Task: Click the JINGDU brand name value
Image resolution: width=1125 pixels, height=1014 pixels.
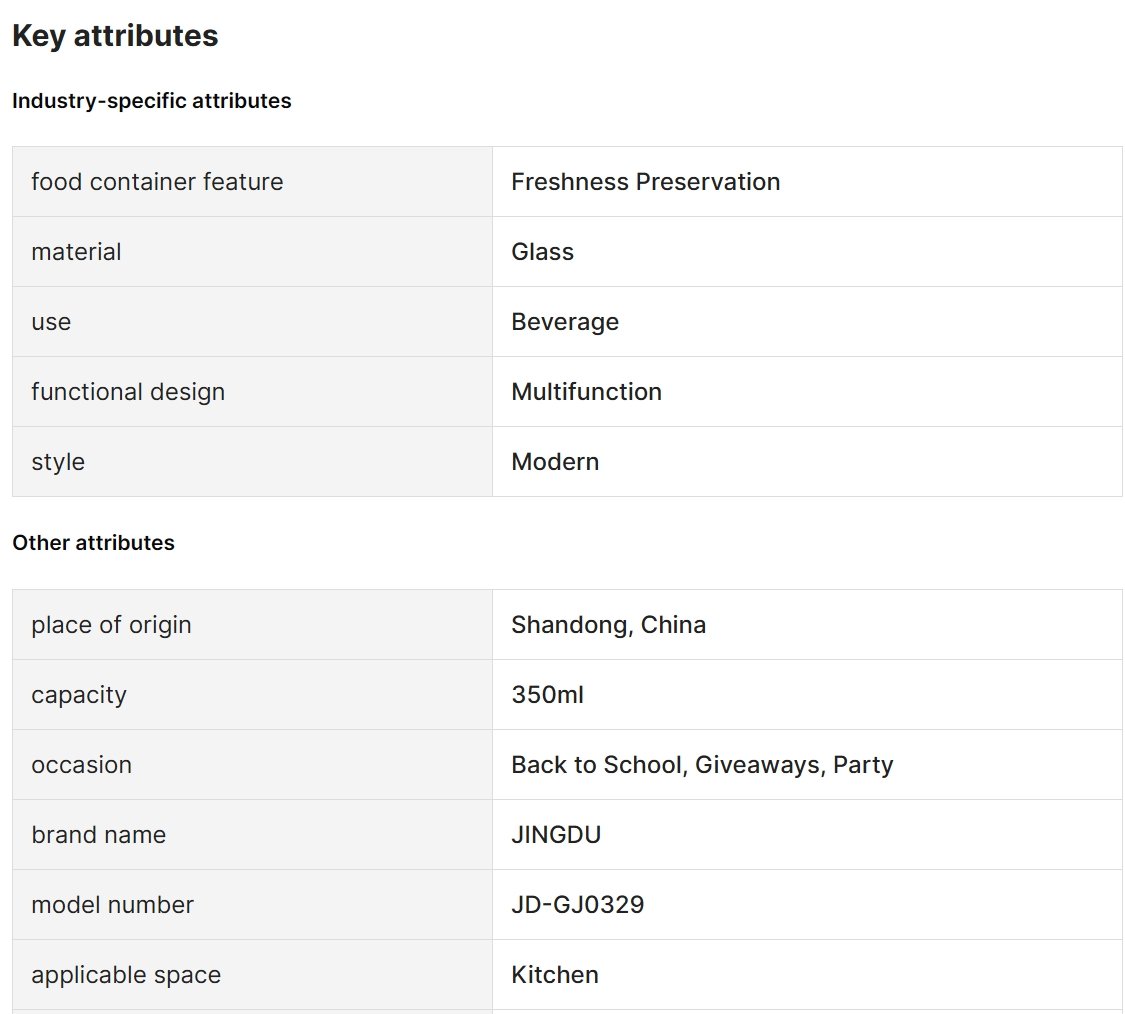Action: tap(556, 835)
